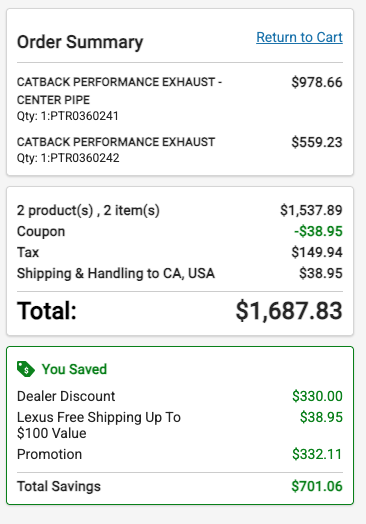Click Shipping & Handling to CA, USA row
Screen dimensions: 366x524
pyautogui.click(x=180, y=273)
